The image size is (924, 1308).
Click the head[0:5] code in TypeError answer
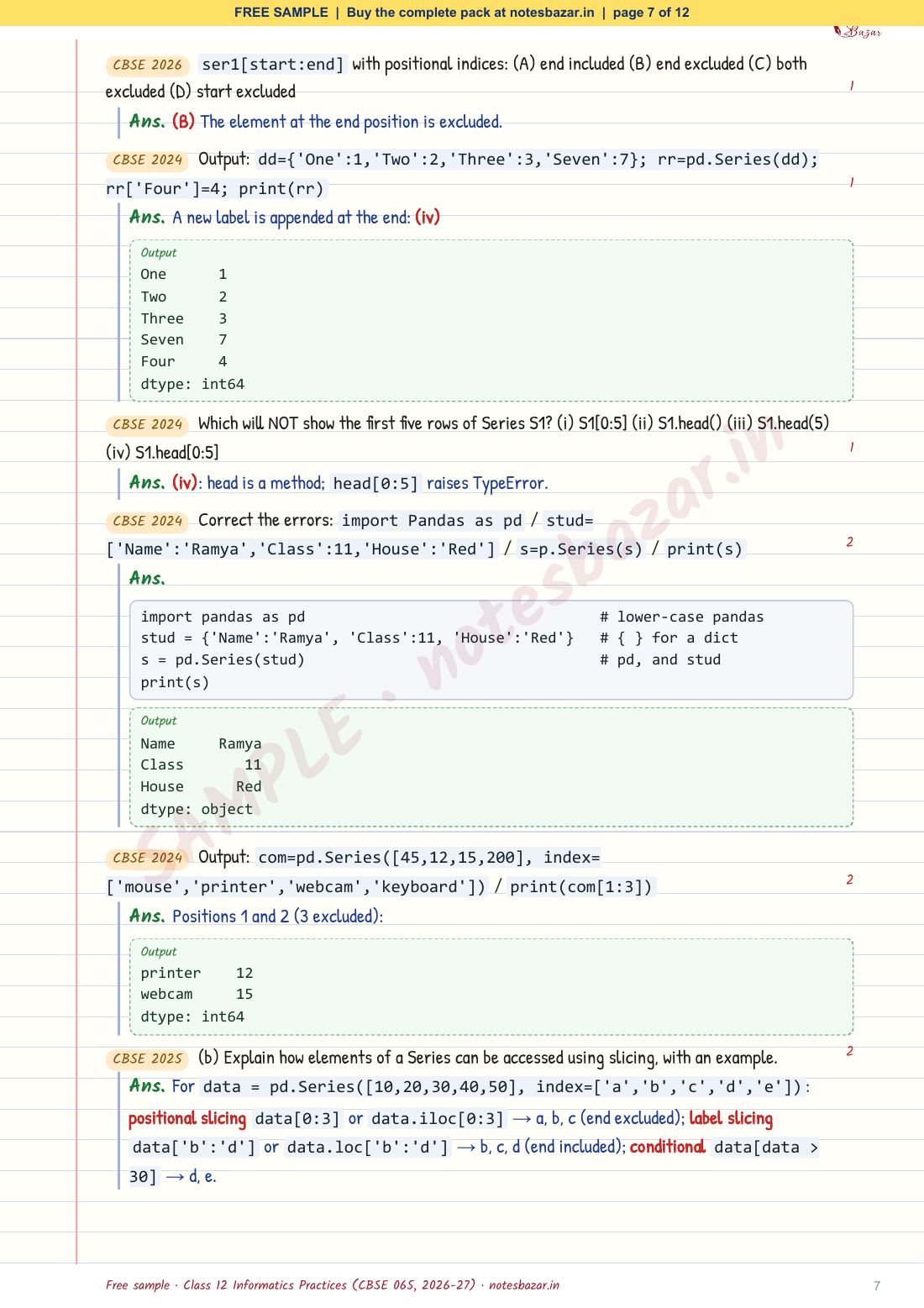point(375,483)
